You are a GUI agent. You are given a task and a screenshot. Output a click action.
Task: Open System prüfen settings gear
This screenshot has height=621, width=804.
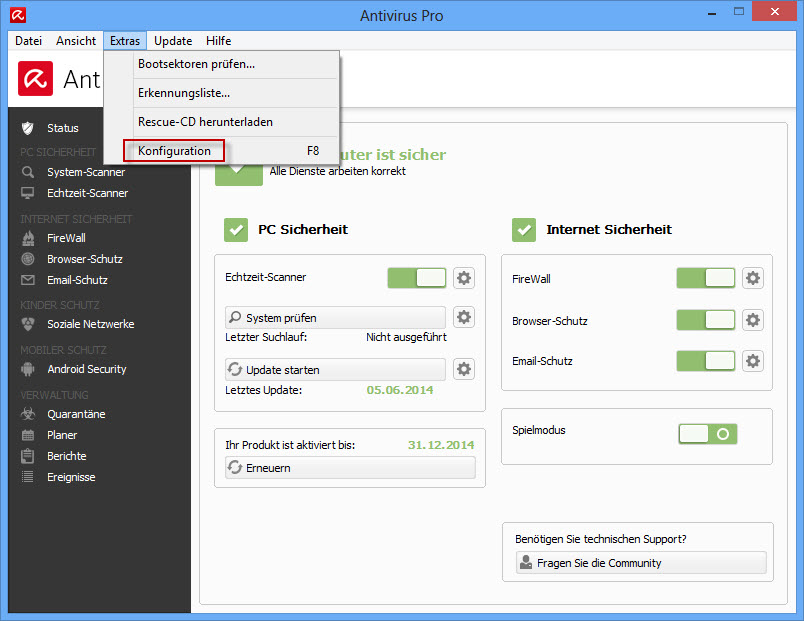tap(464, 317)
